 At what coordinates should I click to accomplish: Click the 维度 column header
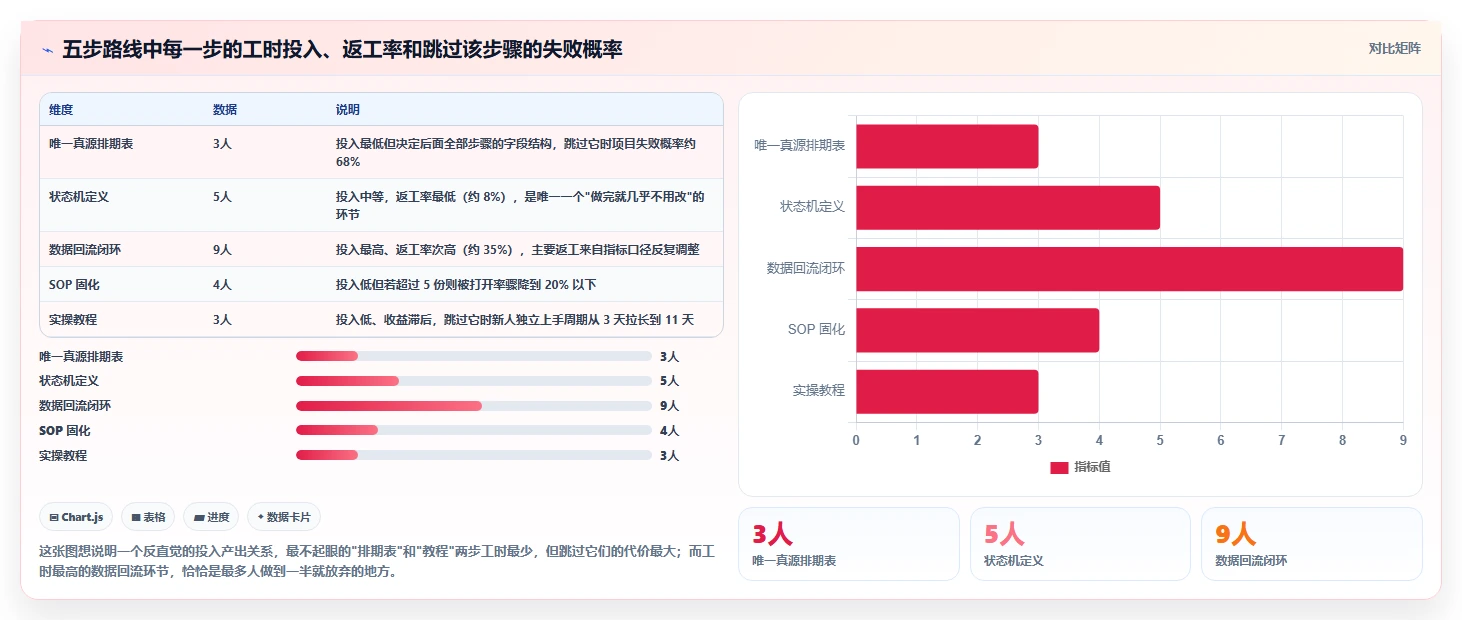click(61, 110)
